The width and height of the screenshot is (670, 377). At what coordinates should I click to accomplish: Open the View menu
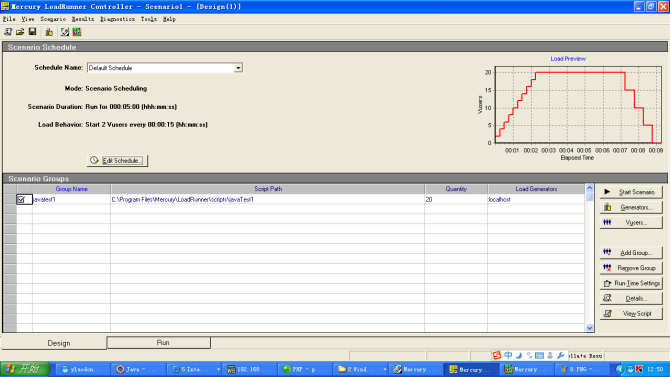pos(28,19)
